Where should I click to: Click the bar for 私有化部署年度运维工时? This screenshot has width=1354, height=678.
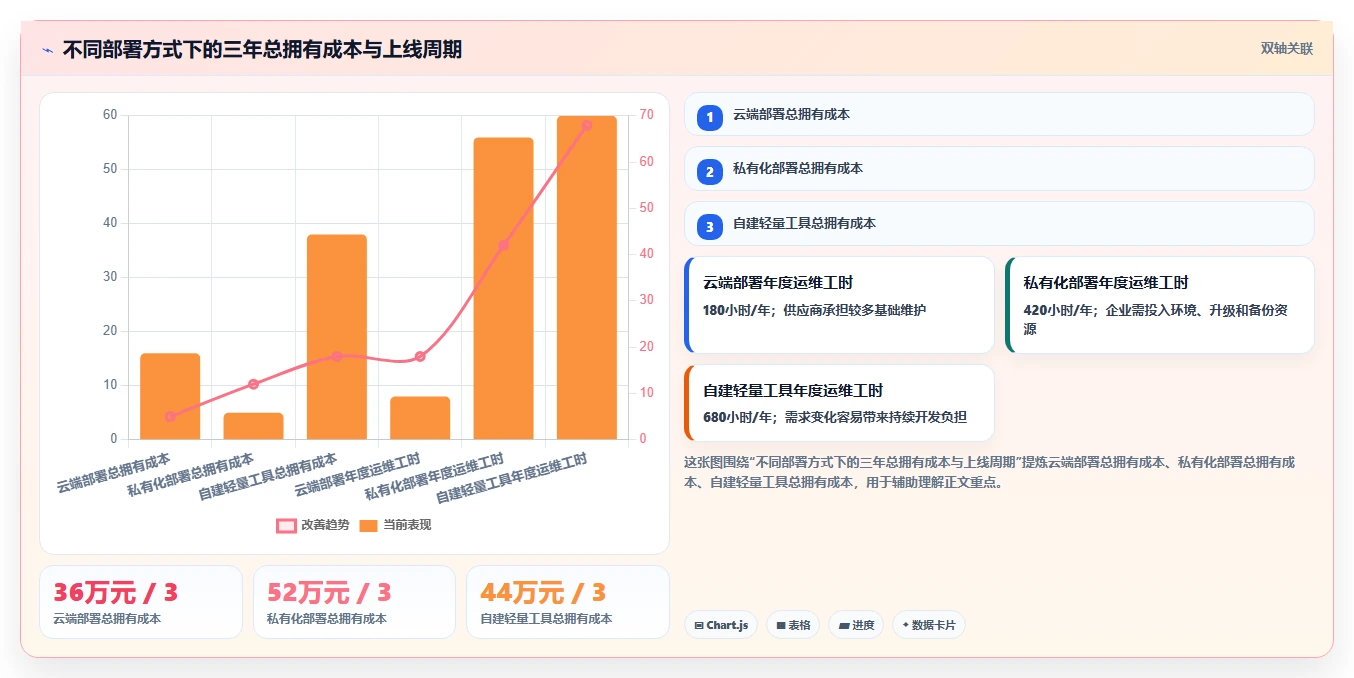click(x=503, y=288)
